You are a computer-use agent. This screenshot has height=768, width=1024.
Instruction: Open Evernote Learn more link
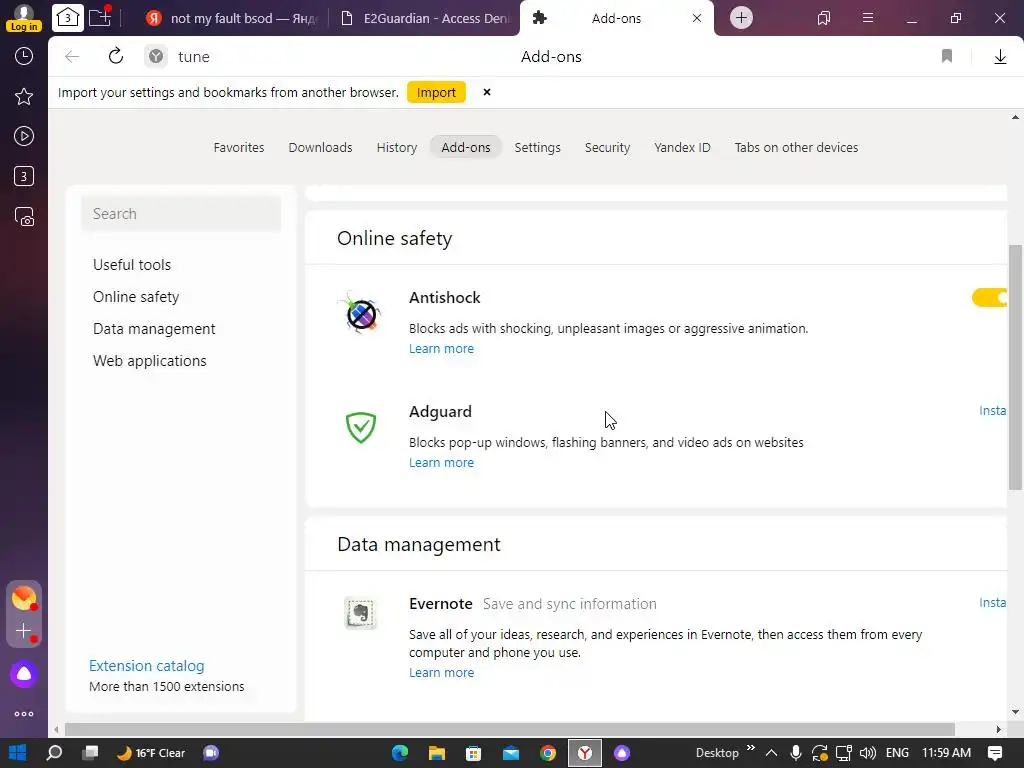pos(441,673)
